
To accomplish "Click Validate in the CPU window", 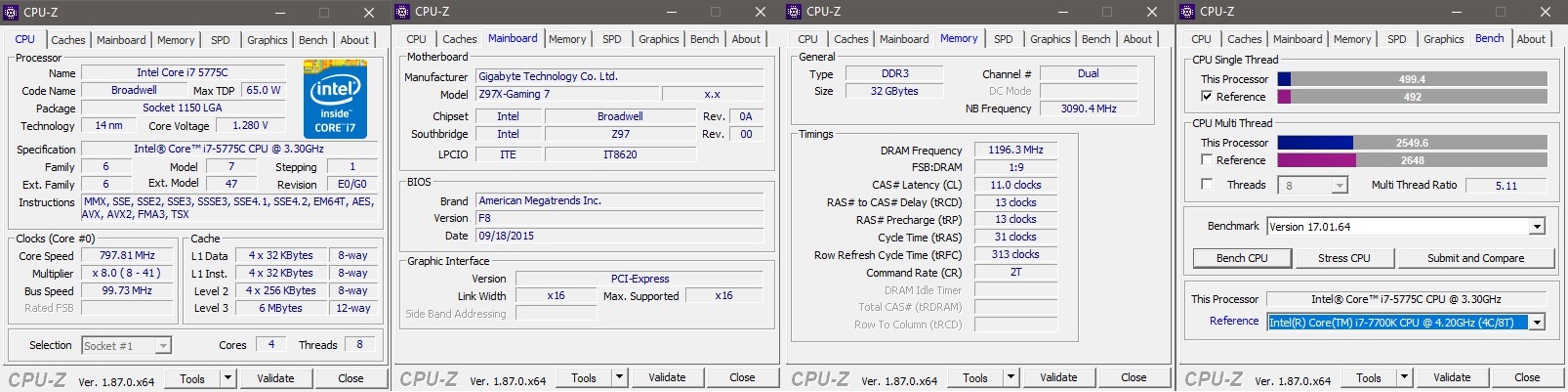I will pyautogui.click(x=275, y=378).
